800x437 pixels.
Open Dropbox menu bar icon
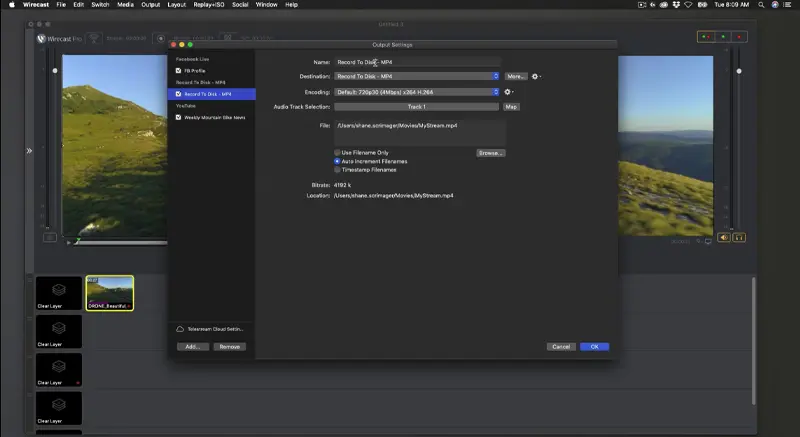point(676,5)
